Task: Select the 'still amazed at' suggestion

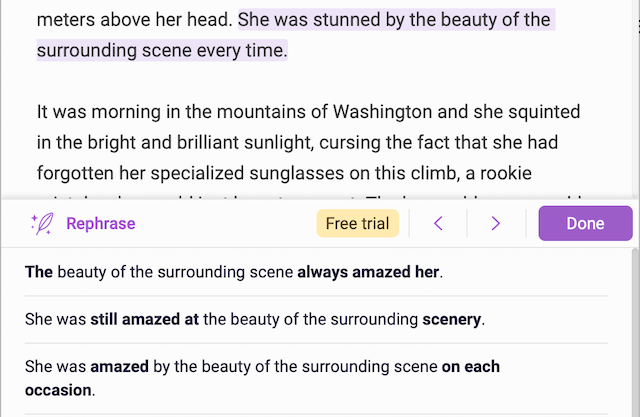Action: 316,319
